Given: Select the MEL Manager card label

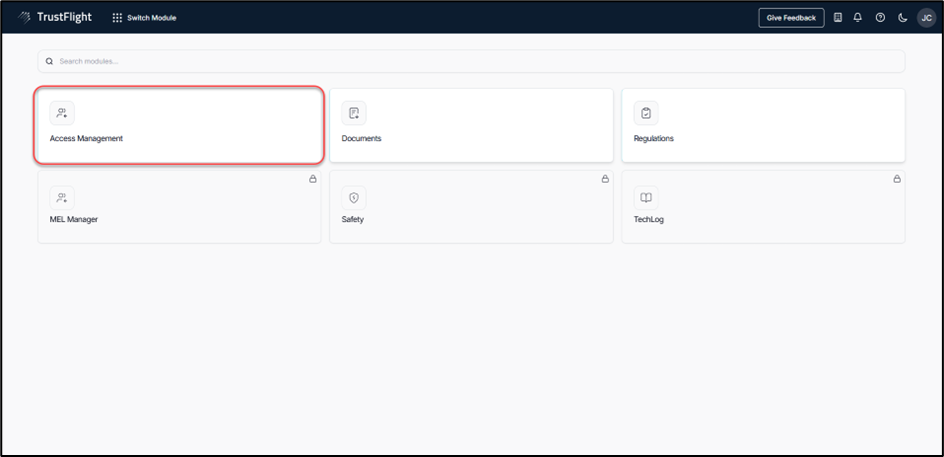Looking at the screenshot, I should point(73,220).
